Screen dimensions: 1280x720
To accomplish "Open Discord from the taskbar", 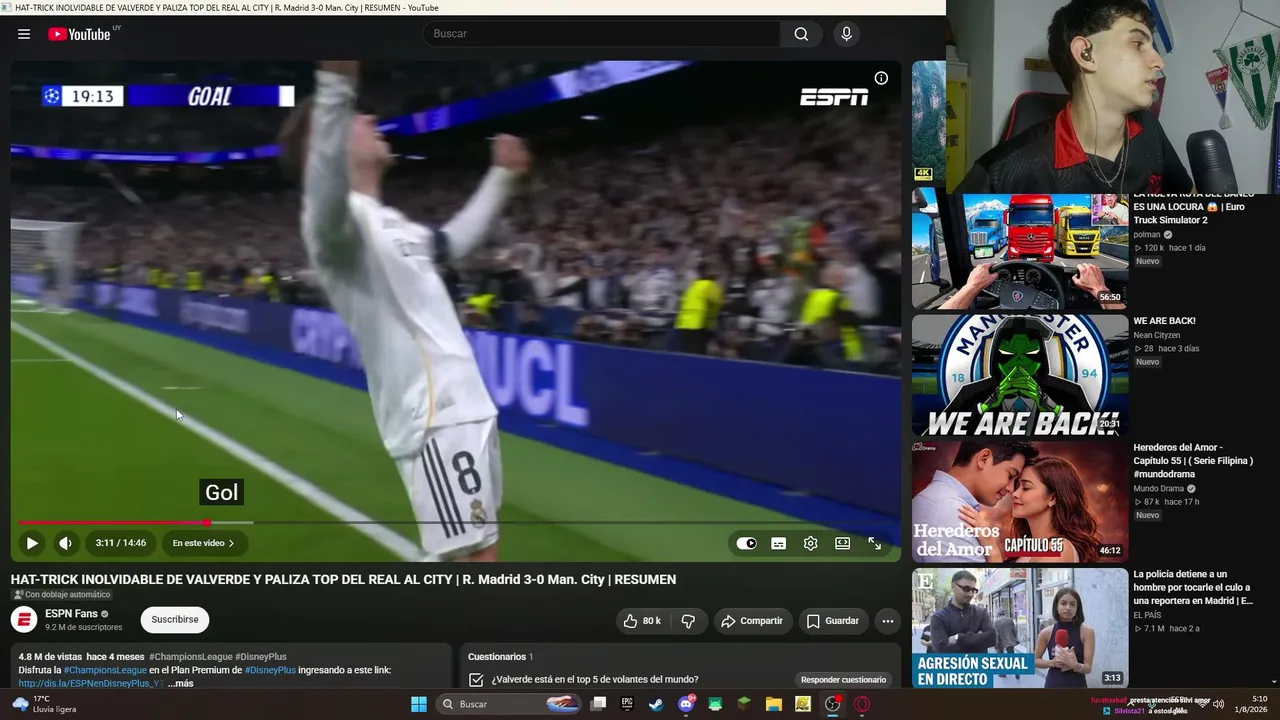I will [x=686, y=704].
